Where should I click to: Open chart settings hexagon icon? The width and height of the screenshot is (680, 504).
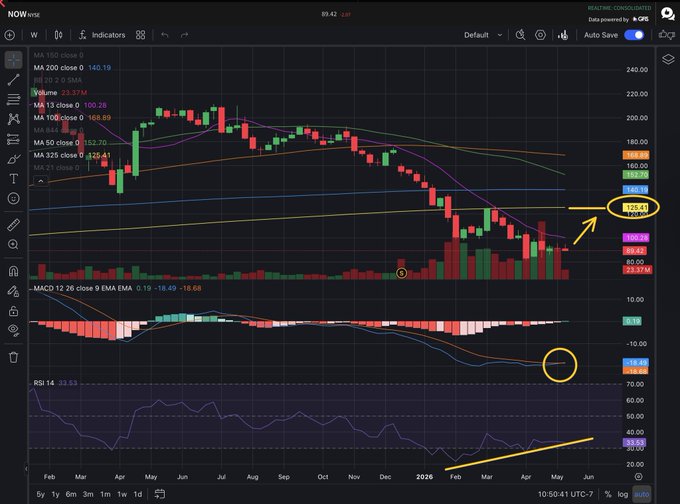tap(540, 35)
